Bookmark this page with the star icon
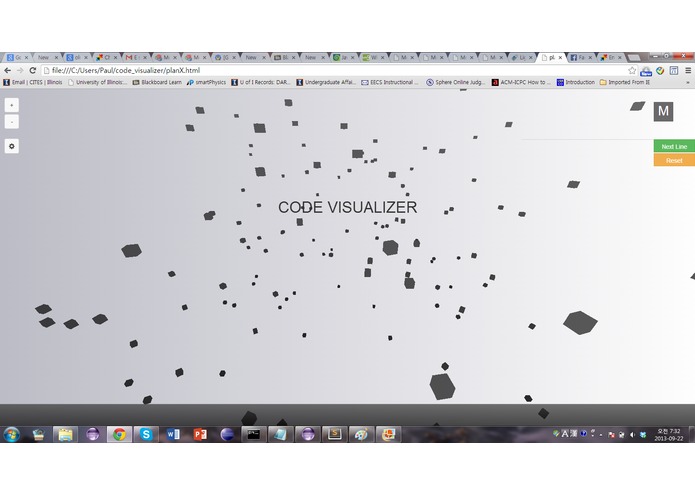The width and height of the screenshot is (695, 494). click(632, 70)
